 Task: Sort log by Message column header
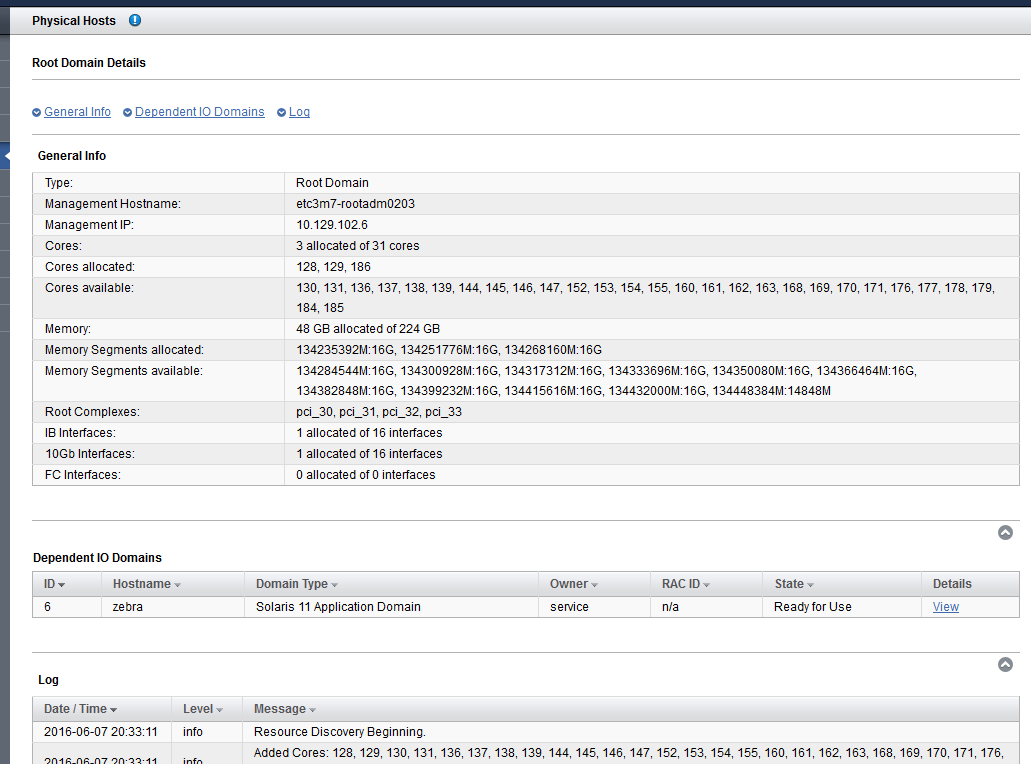285,709
